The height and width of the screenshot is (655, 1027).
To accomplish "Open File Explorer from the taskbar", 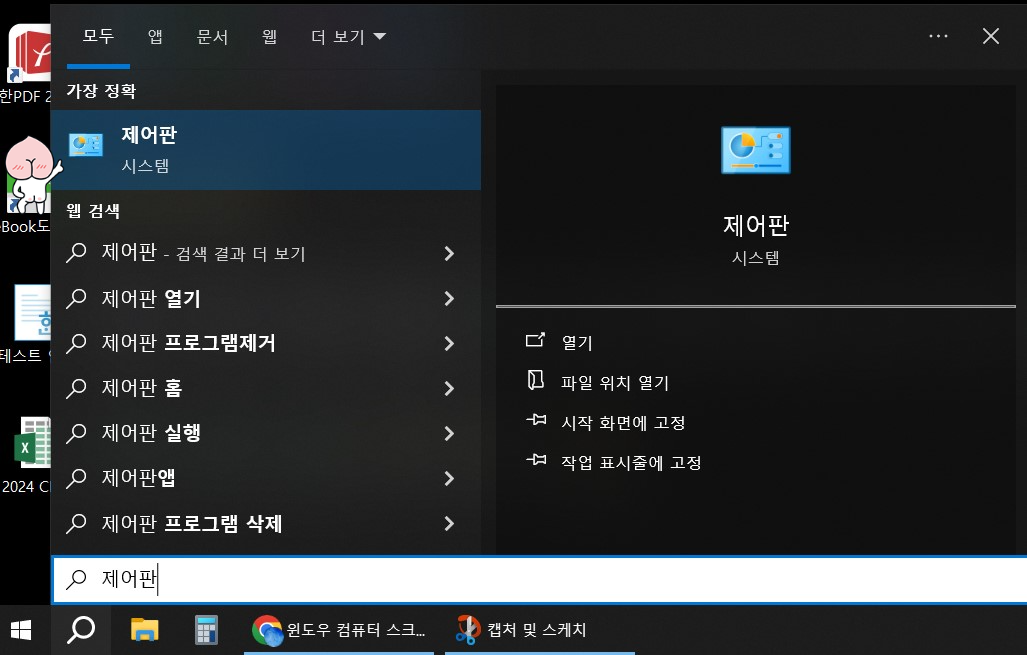I will point(144,629).
